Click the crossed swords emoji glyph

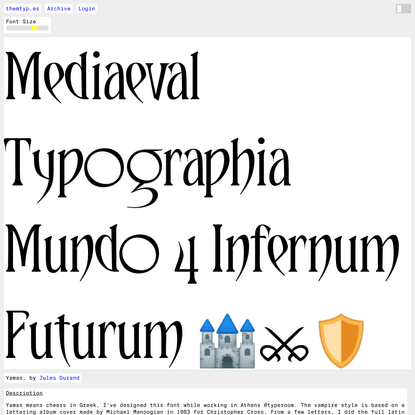coord(284,344)
